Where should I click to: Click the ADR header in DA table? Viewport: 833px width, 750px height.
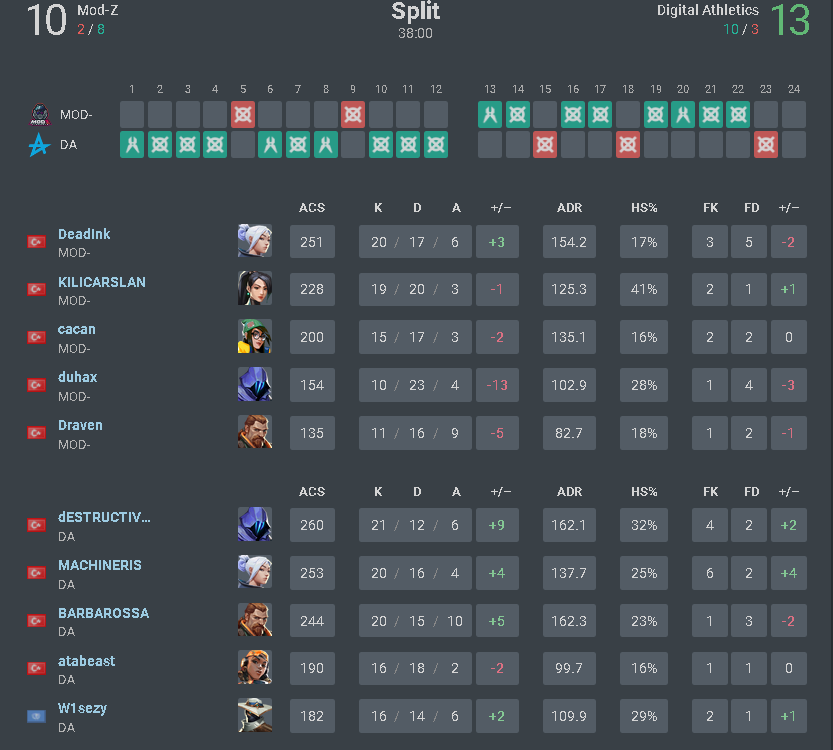(570, 492)
